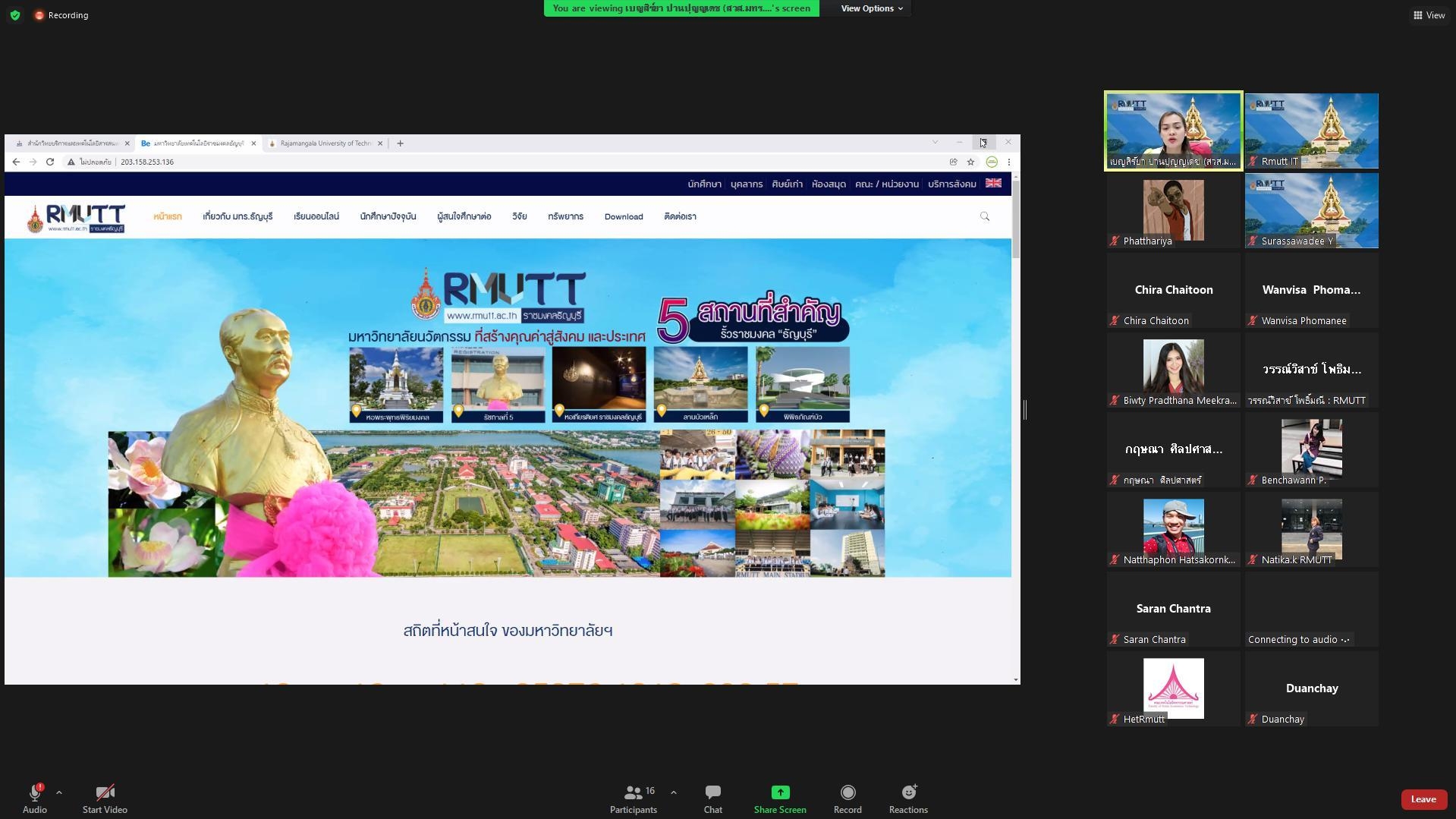Open the Participants panel
Image resolution: width=1456 pixels, height=819 pixels.
634,798
